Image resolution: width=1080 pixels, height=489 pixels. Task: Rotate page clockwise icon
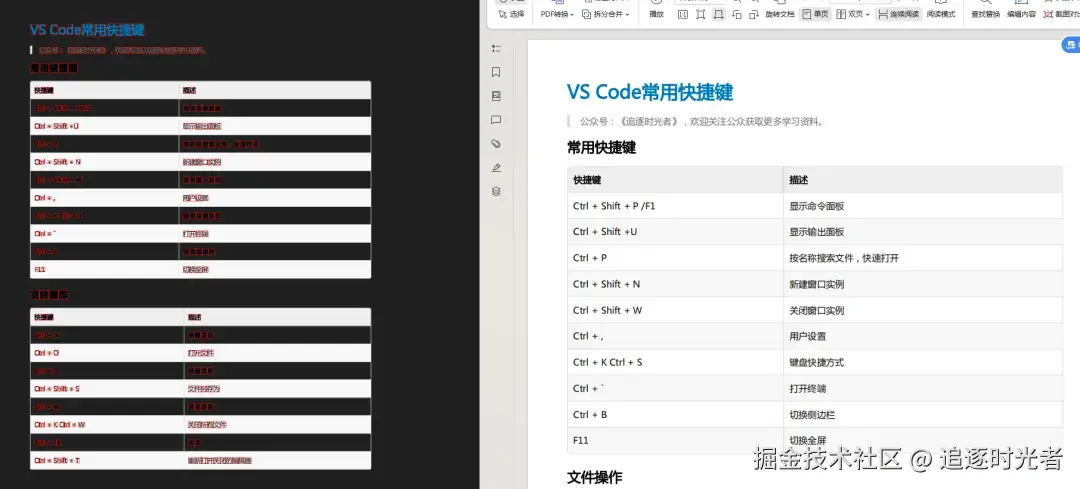[x=754, y=14]
